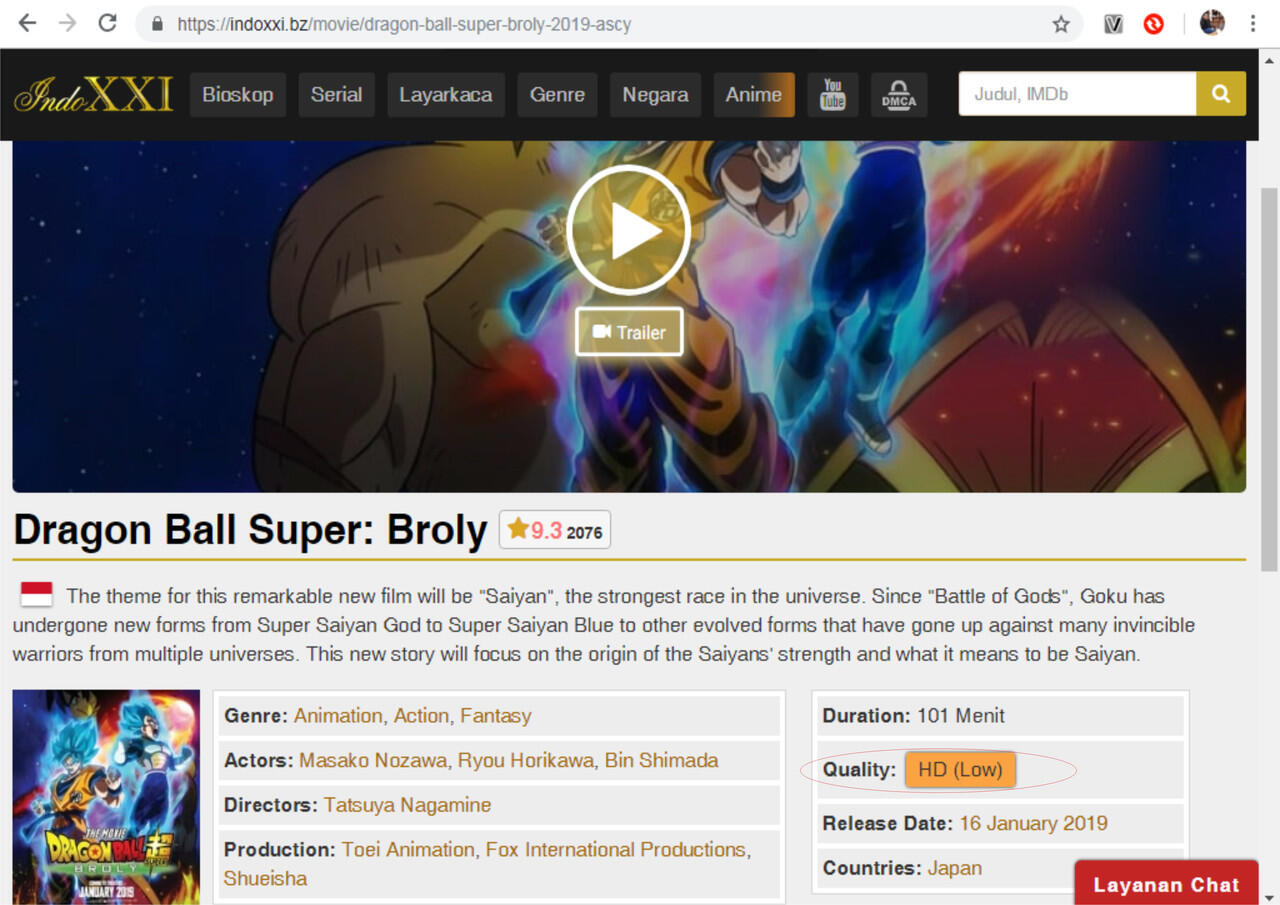Click the yellow search magnifier button
Image resolution: width=1280 pixels, height=905 pixels.
tap(1221, 94)
